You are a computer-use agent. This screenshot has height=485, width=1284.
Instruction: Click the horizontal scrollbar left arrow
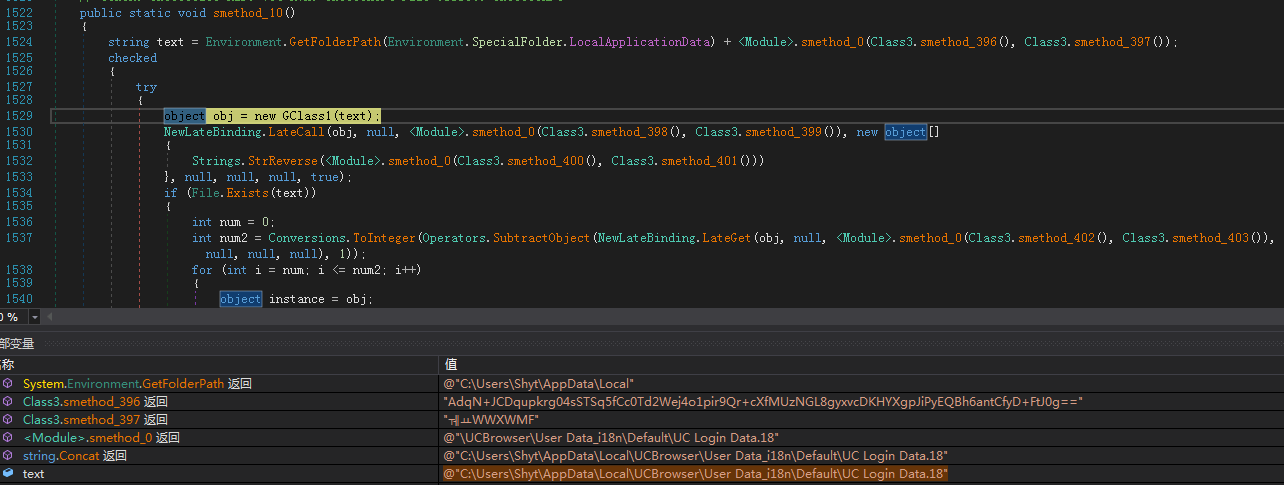pos(51,317)
